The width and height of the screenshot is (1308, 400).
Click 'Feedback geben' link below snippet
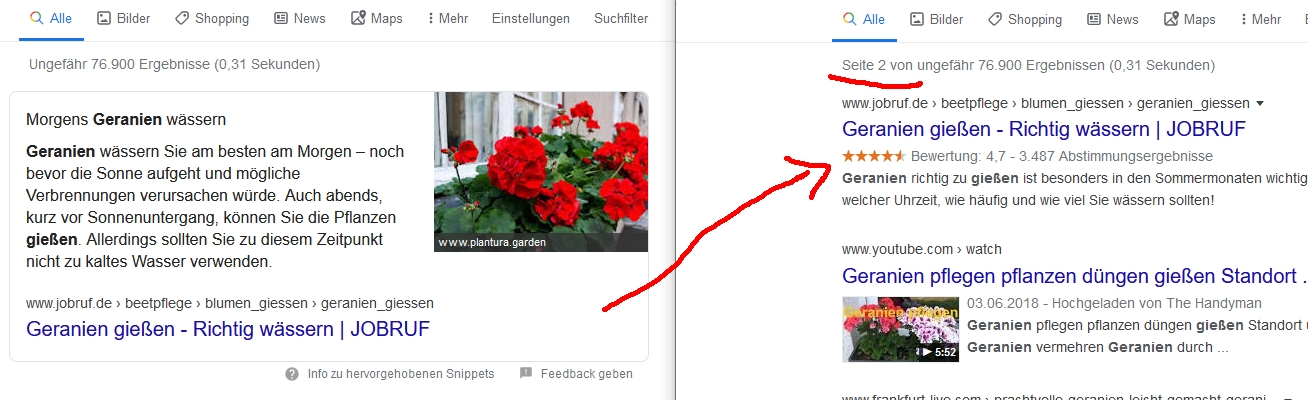[x=586, y=374]
